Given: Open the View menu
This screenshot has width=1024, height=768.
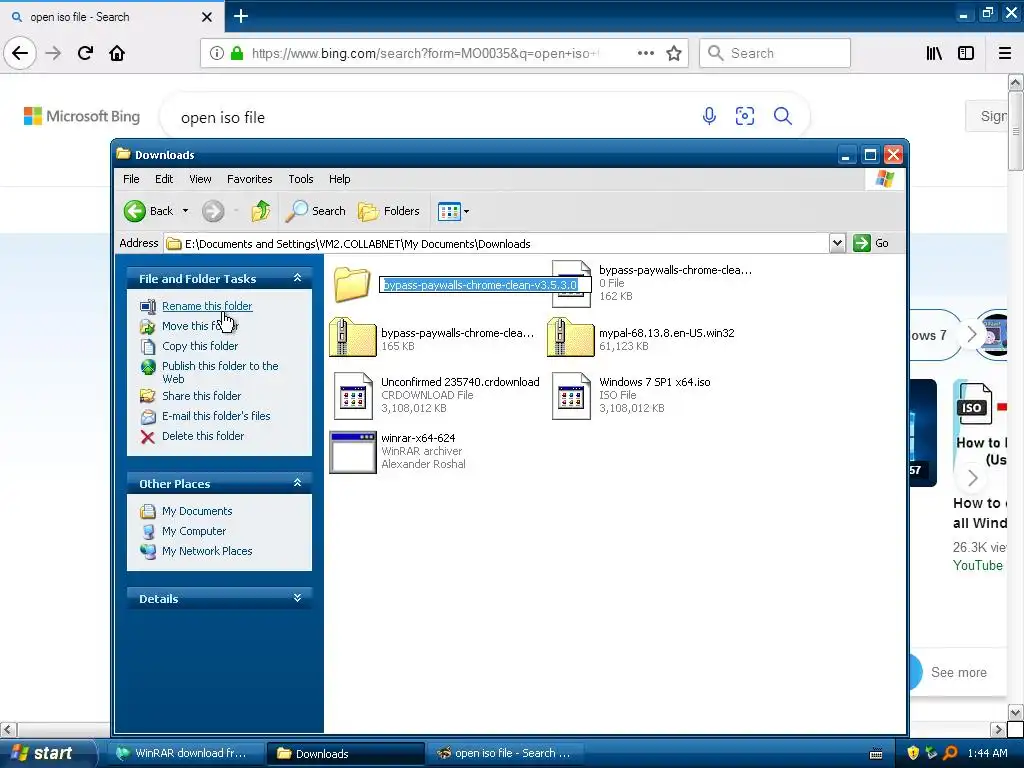Looking at the screenshot, I should coord(200,179).
